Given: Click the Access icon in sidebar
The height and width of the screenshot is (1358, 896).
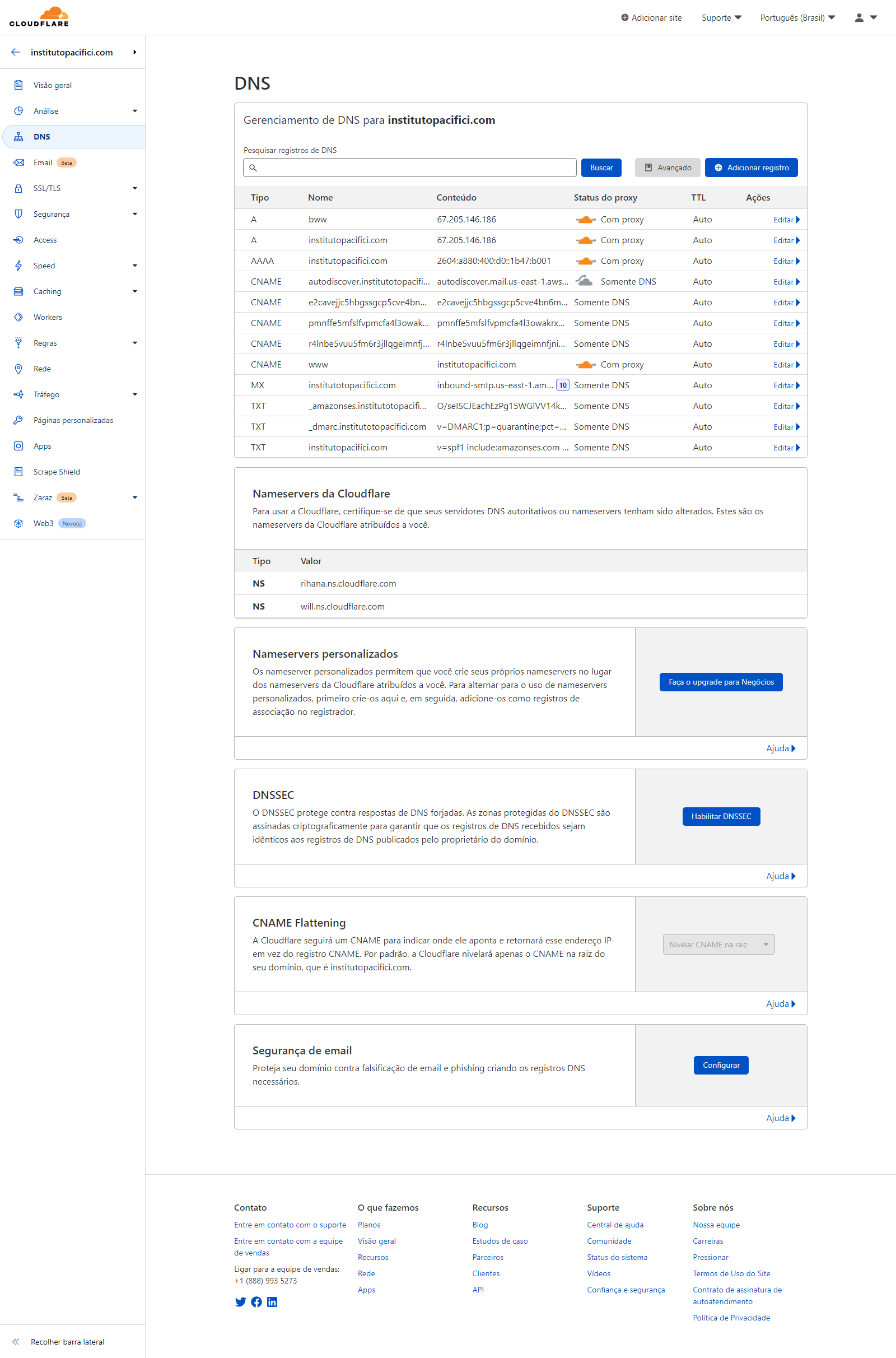Looking at the screenshot, I should [18, 239].
